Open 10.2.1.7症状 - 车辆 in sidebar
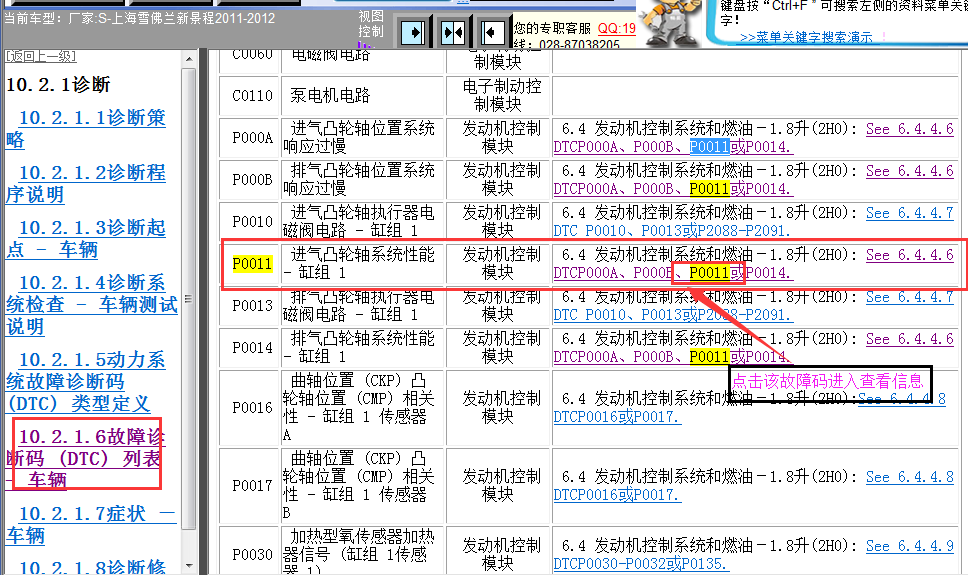This screenshot has width=968, height=575. pyautogui.click(x=91, y=524)
